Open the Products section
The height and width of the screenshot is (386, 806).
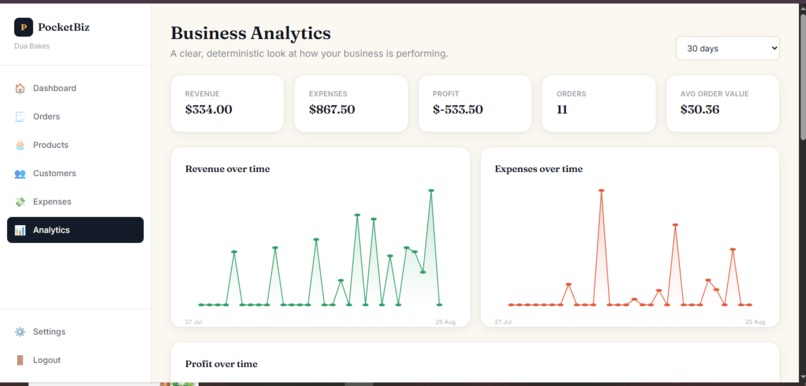pyautogui.click(x=75, y=145)
